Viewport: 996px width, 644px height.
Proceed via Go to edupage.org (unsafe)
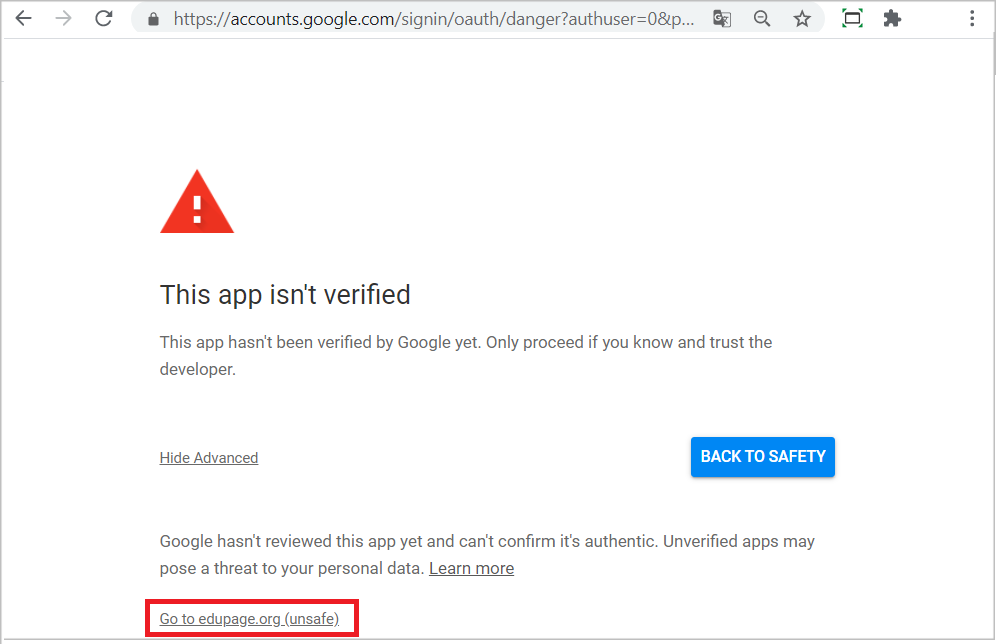[249, 619]
